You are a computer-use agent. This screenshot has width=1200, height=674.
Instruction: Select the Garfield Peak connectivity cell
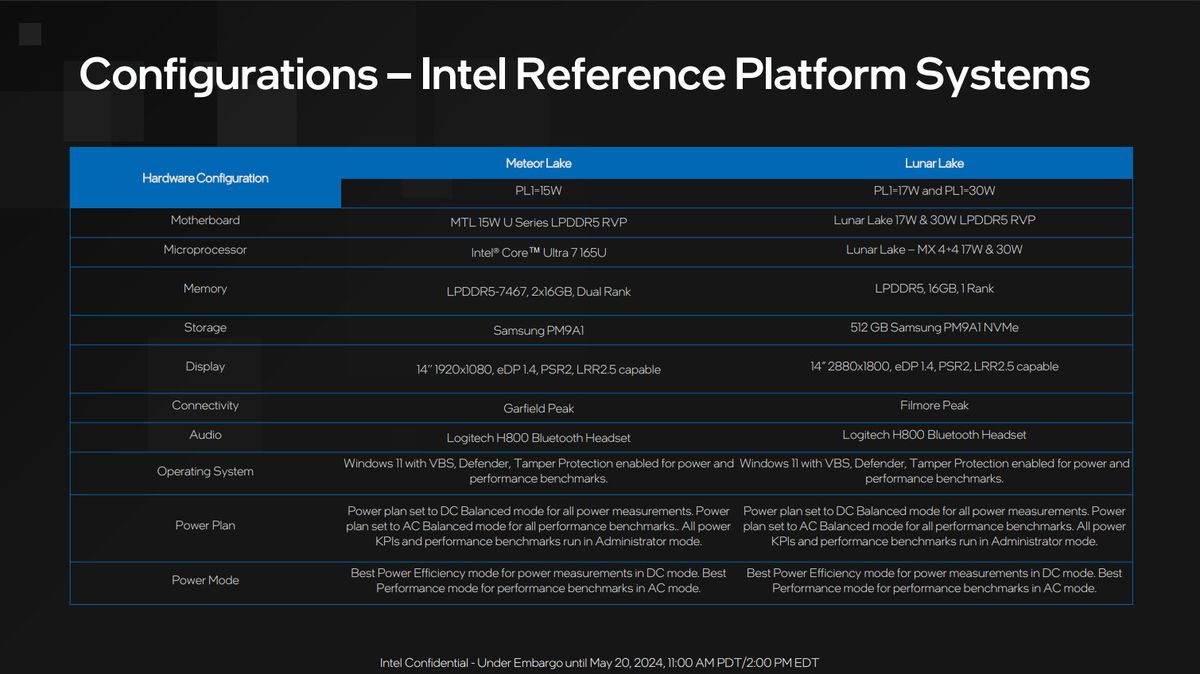(x=538, y=408)
